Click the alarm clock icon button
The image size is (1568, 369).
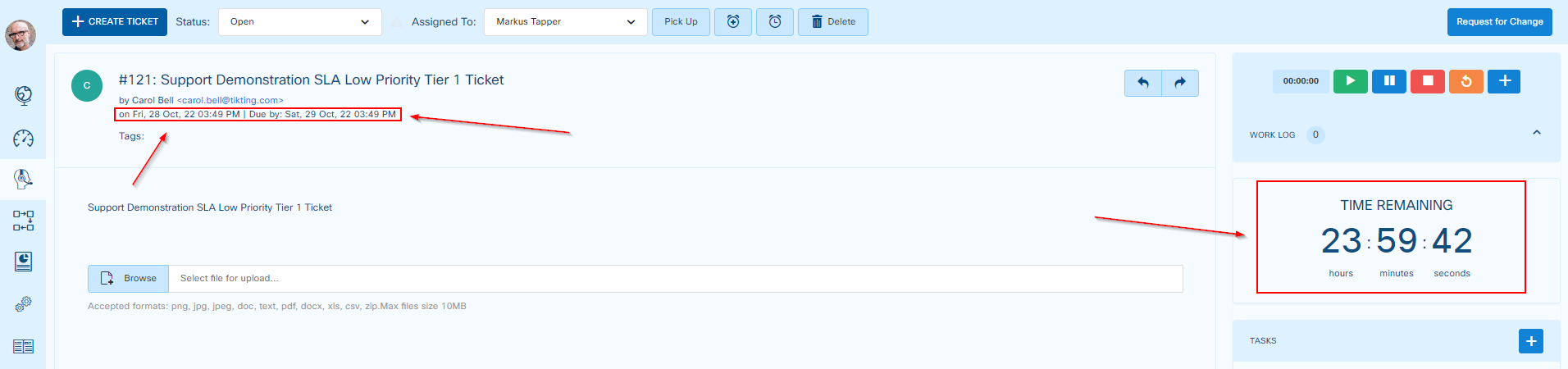(775, 22)
